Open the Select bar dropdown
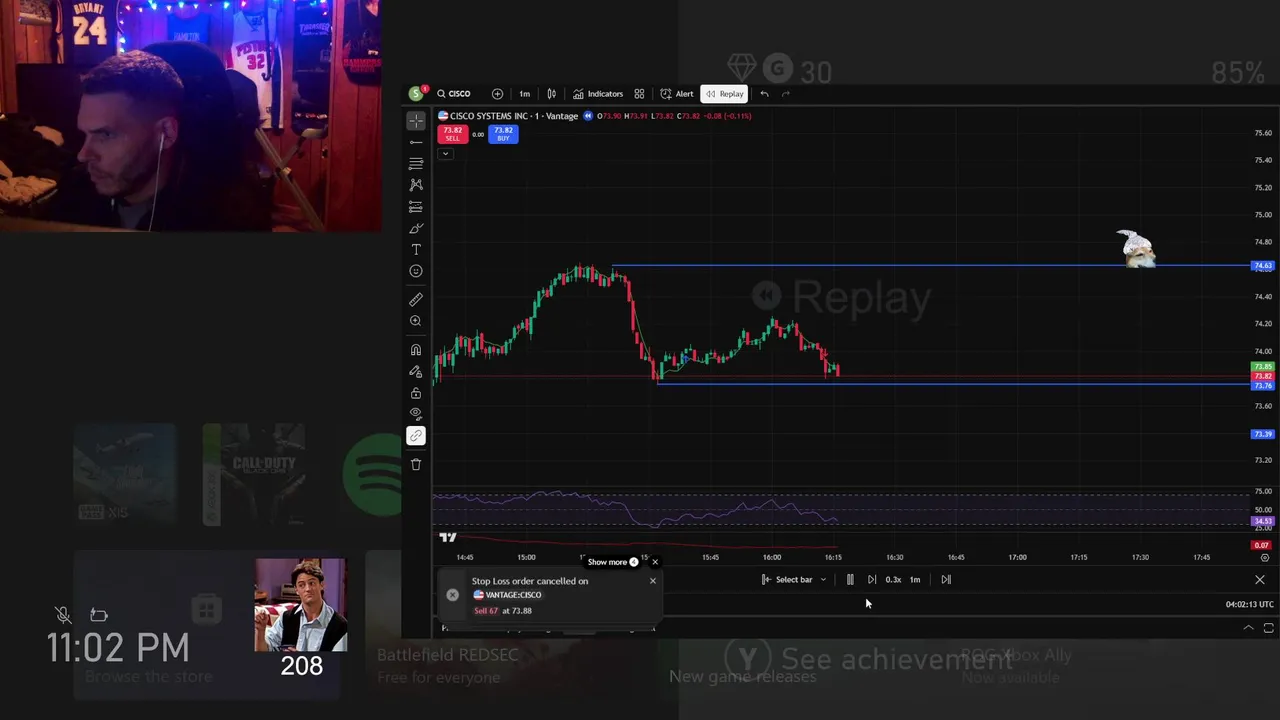 794,579
